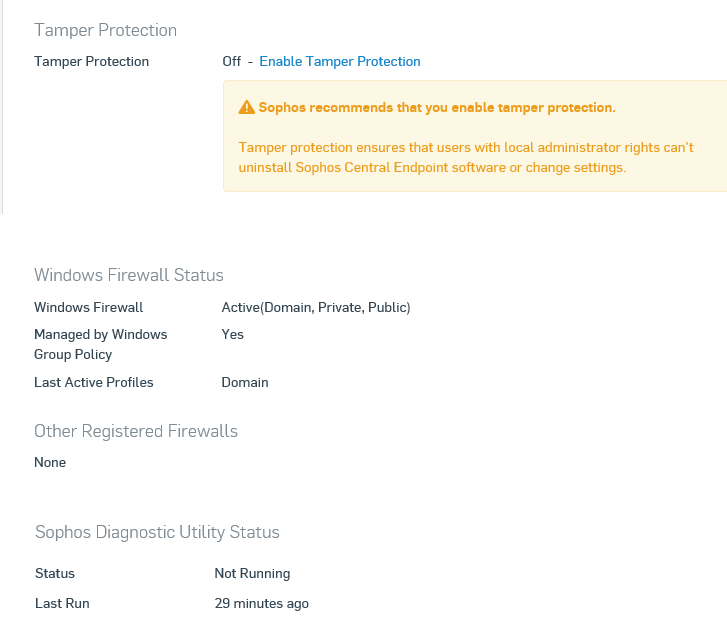Select the Not Running status value
The width and height of the screenshot is (727, 625).
tap(252, 574)
